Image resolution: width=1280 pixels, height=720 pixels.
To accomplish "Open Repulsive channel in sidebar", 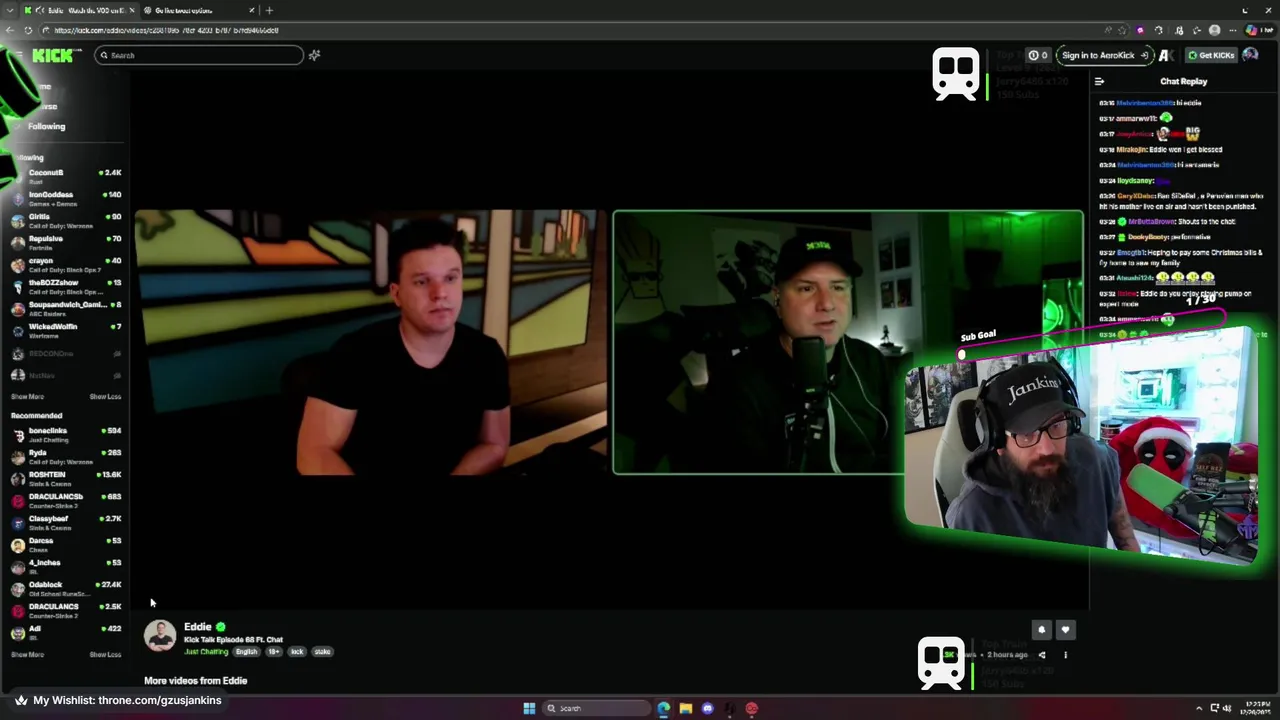I will coord(66,242).
